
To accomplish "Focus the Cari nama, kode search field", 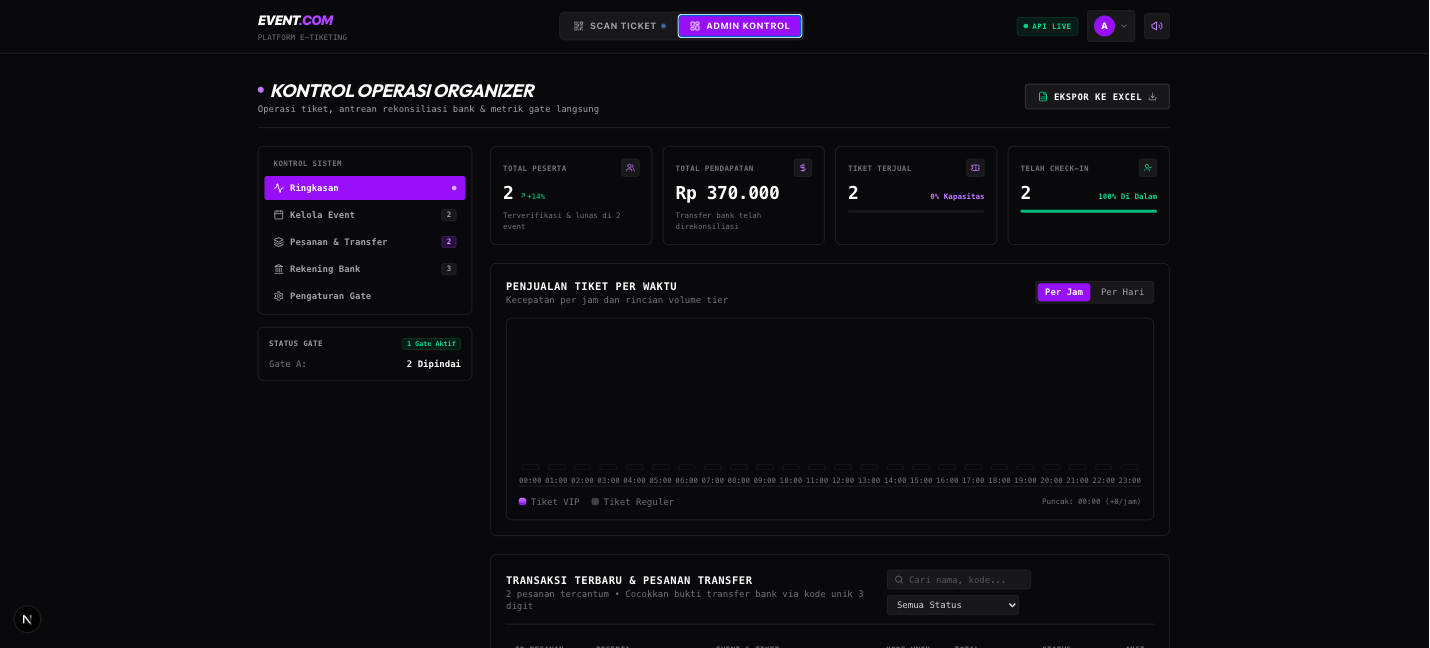I will (958, 580).
